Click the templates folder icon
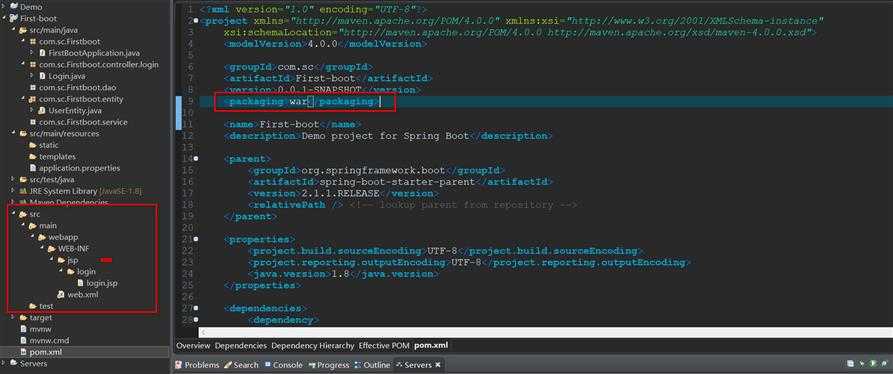The height and width of the screenshot is (374, 893). point(33,157)
